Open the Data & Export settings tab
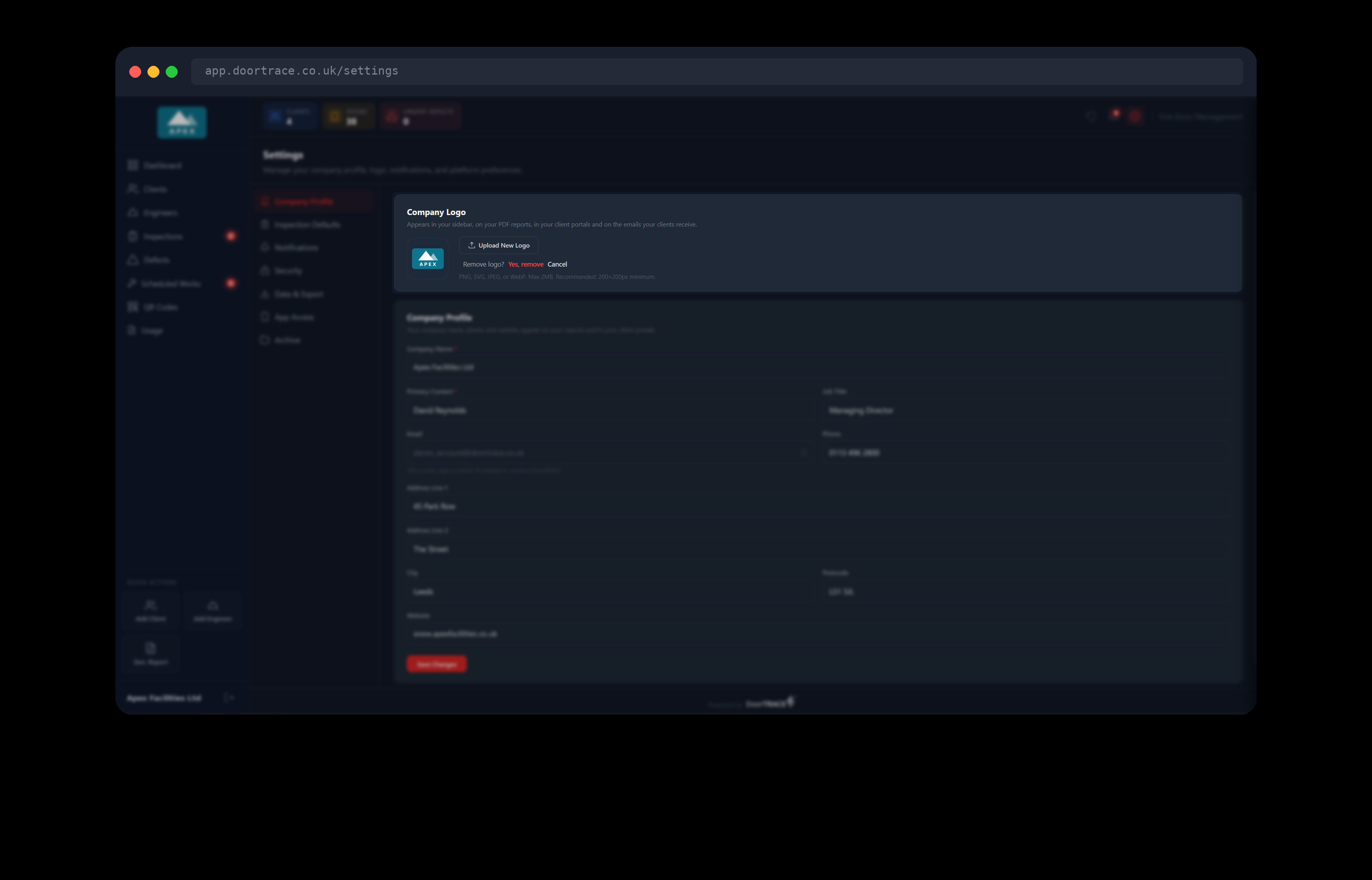 tap(314, 294)
